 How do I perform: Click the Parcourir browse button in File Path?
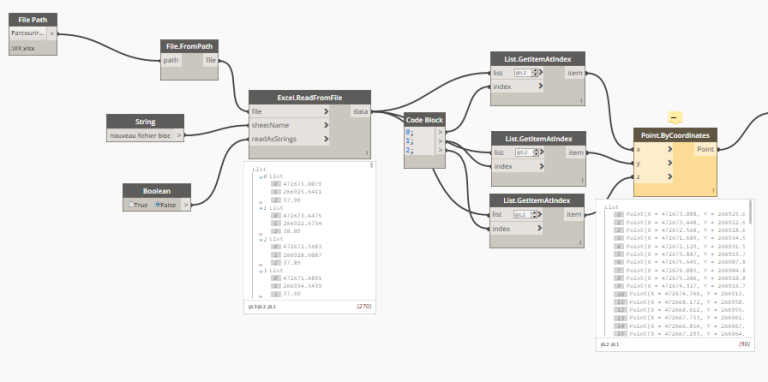28,34
